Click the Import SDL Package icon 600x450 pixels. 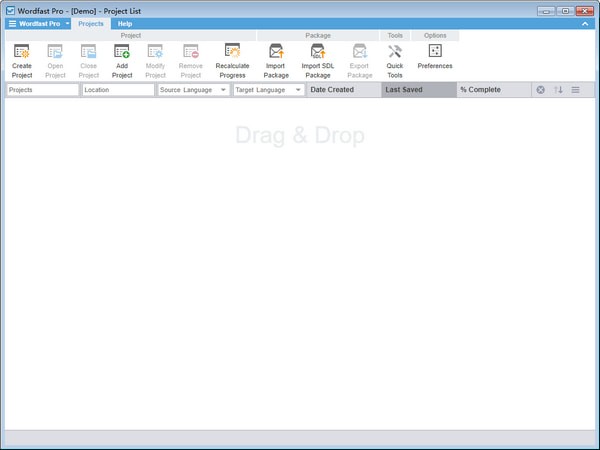click(318, 51)
